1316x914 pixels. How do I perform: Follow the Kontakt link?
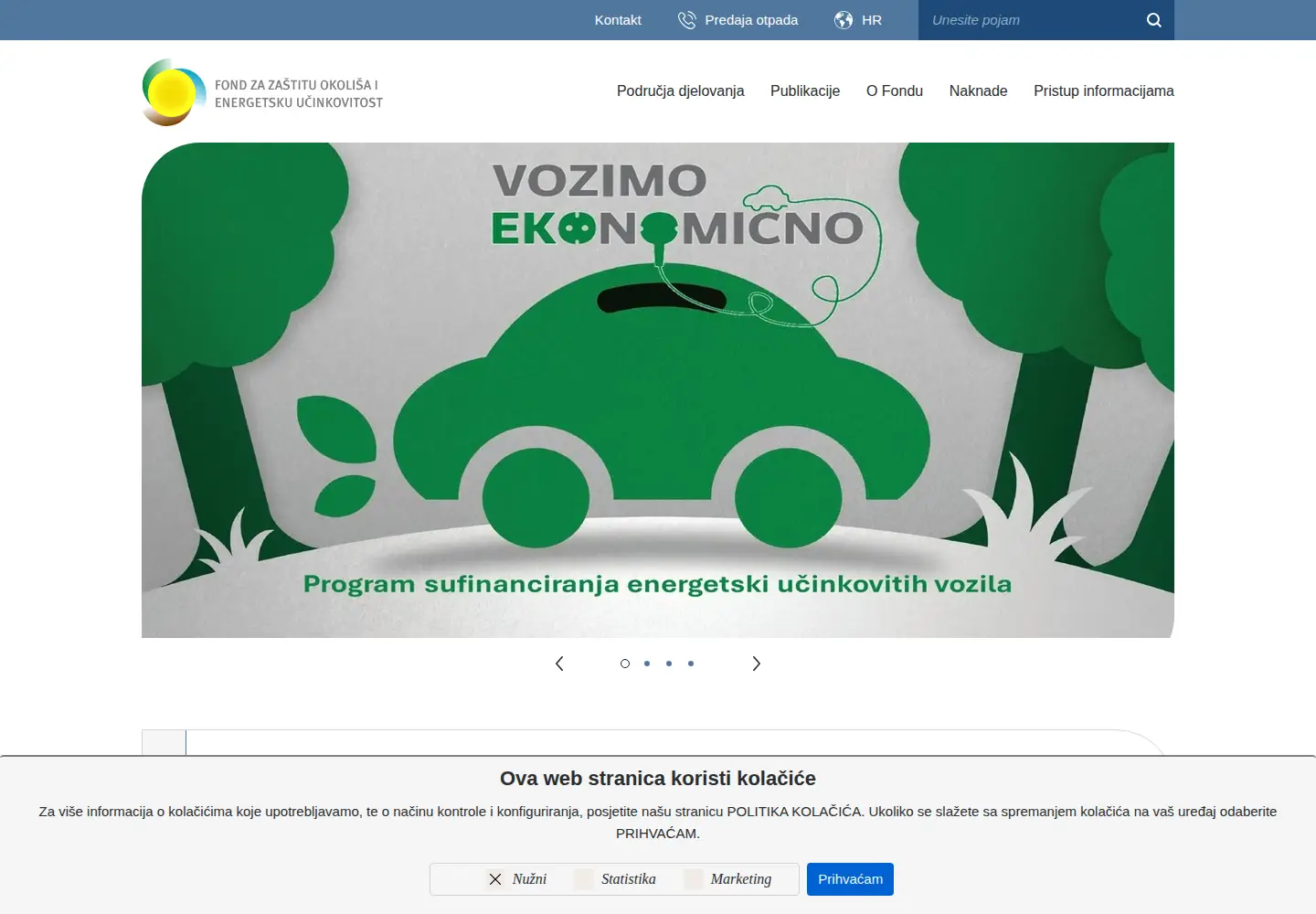pyautogui.click(x=618, y=20)
